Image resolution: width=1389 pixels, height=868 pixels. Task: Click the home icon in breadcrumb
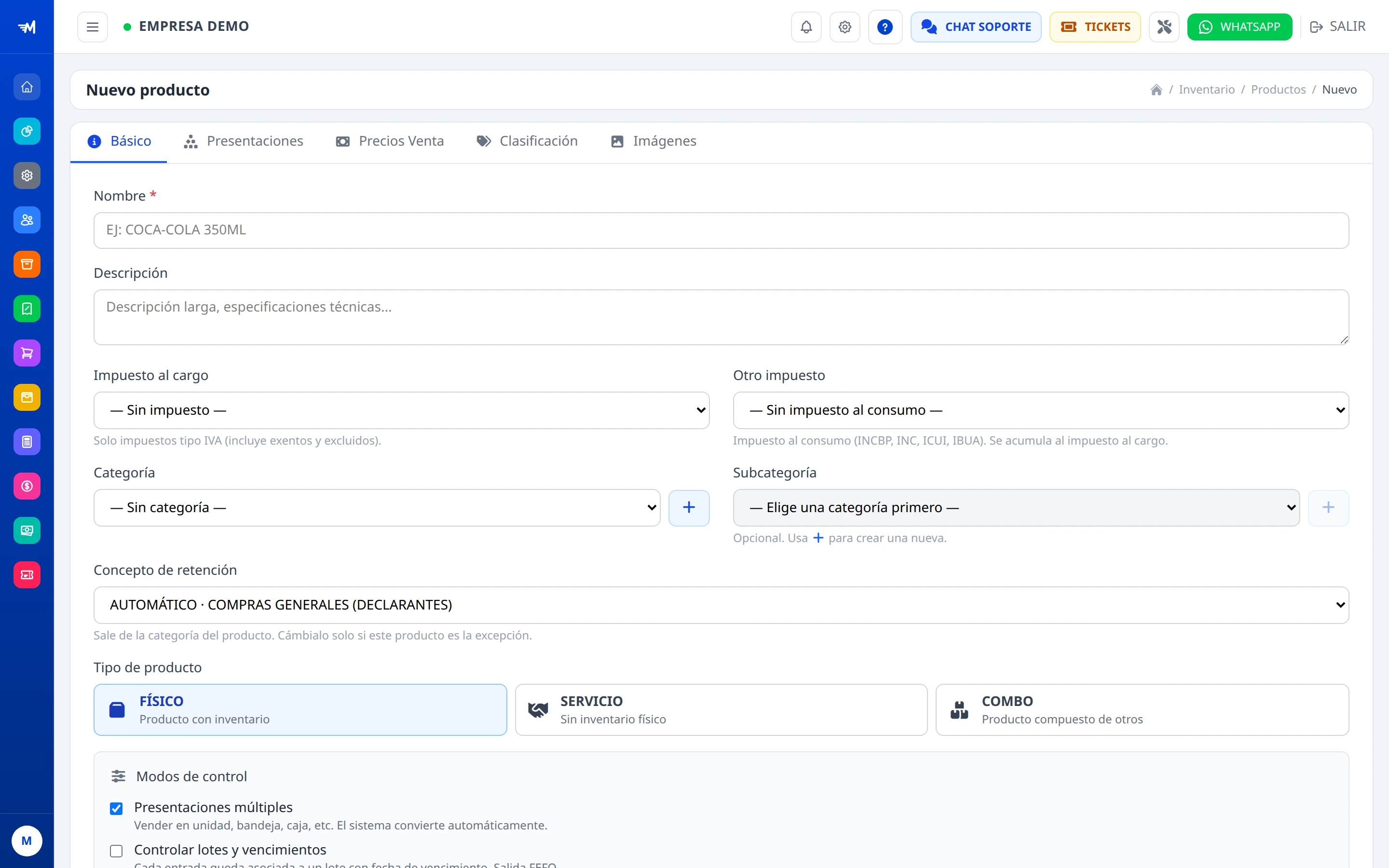coord(1156,90)
